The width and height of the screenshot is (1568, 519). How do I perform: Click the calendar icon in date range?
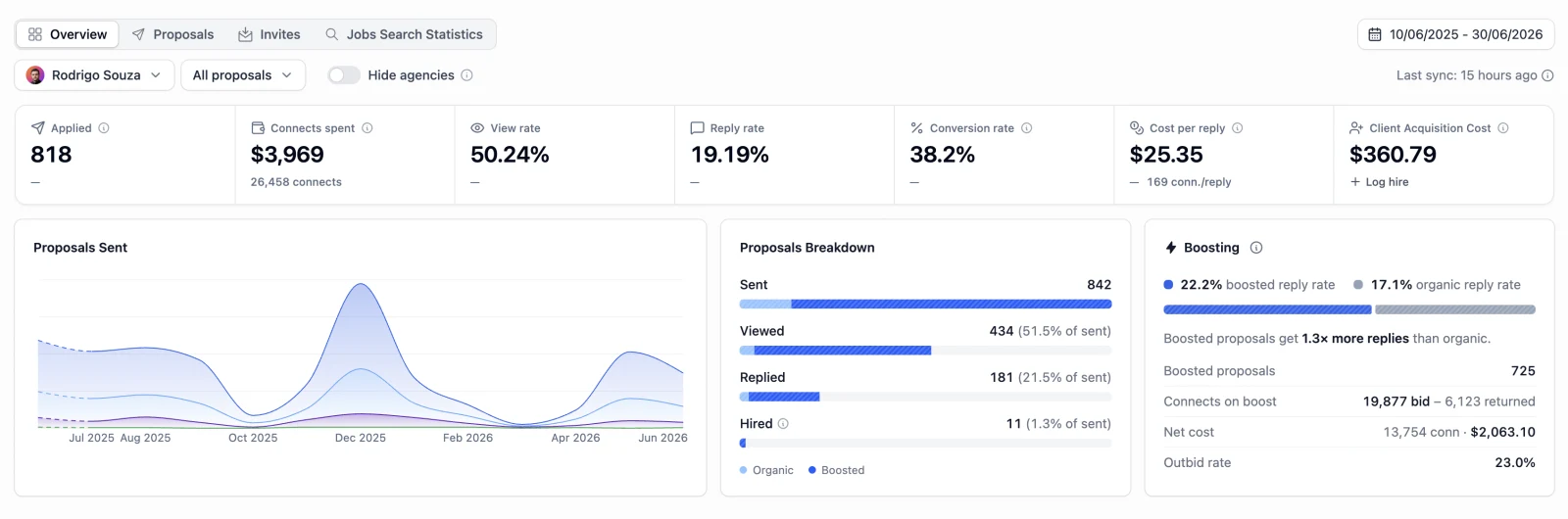point(1375,34)
